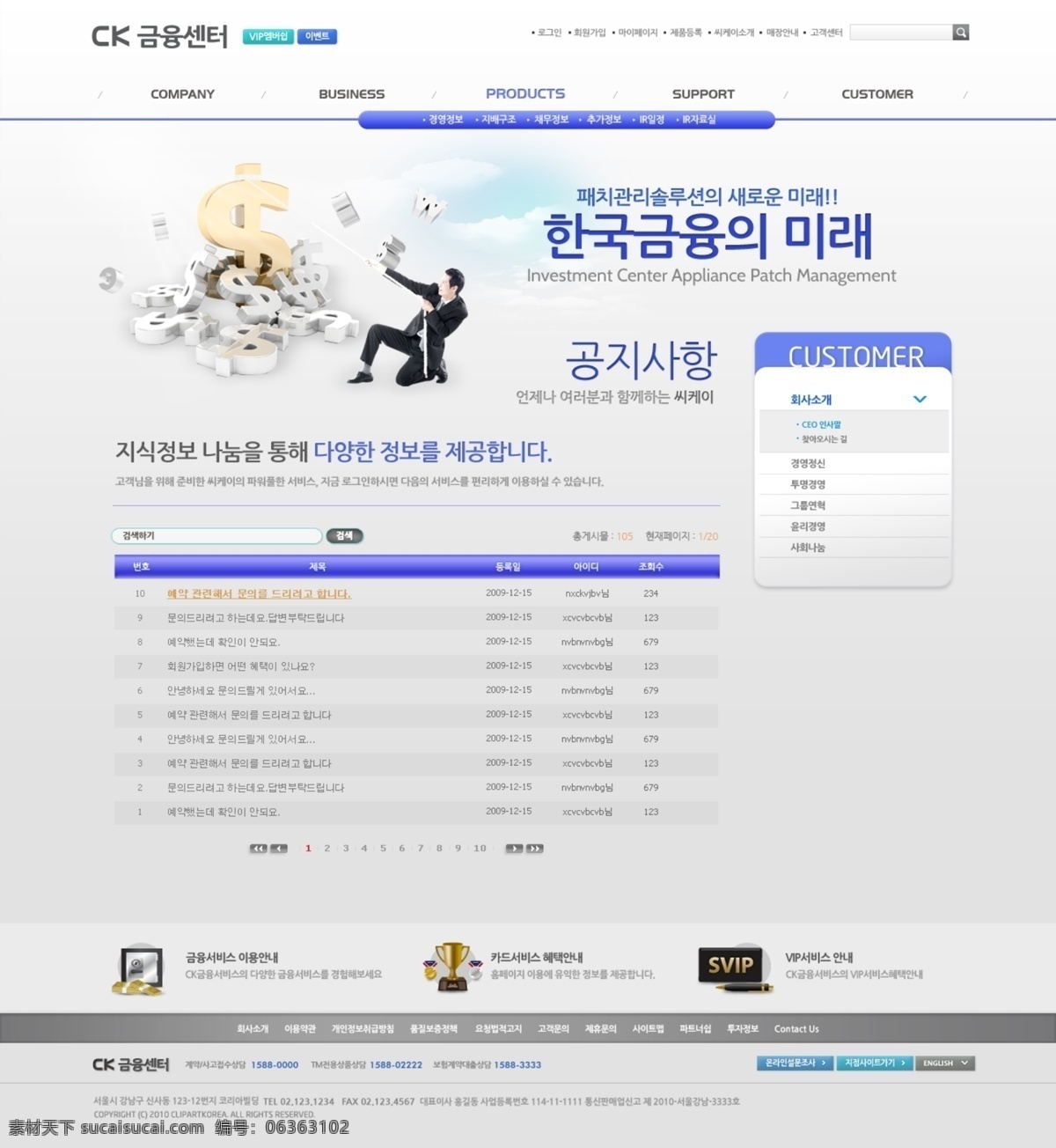The height and width of the screenshot is (1148, 1056).
Task: Select 그룹연혁 in Customer sidebar
Action: 808,505
